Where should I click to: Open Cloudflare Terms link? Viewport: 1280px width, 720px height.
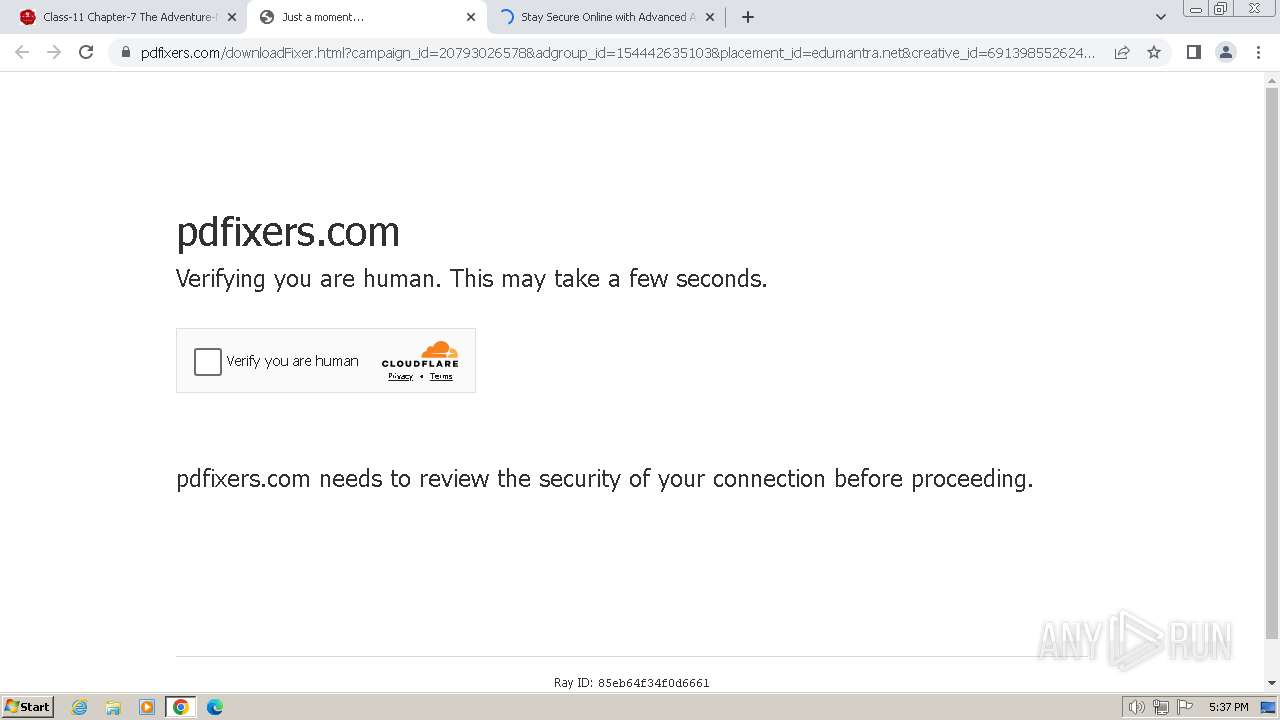coord(441,377)
